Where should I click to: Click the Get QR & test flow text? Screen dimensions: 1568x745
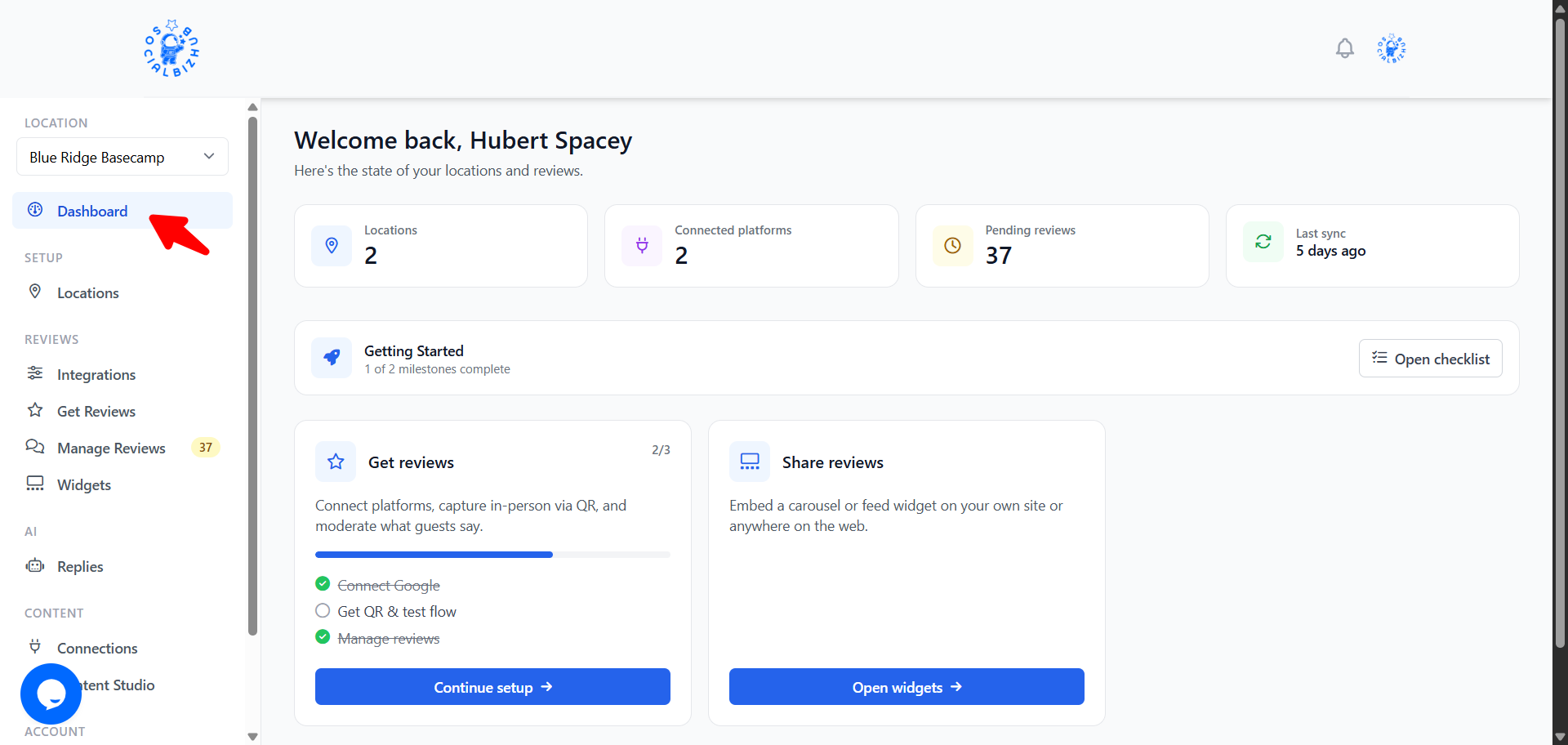(397, 612)
